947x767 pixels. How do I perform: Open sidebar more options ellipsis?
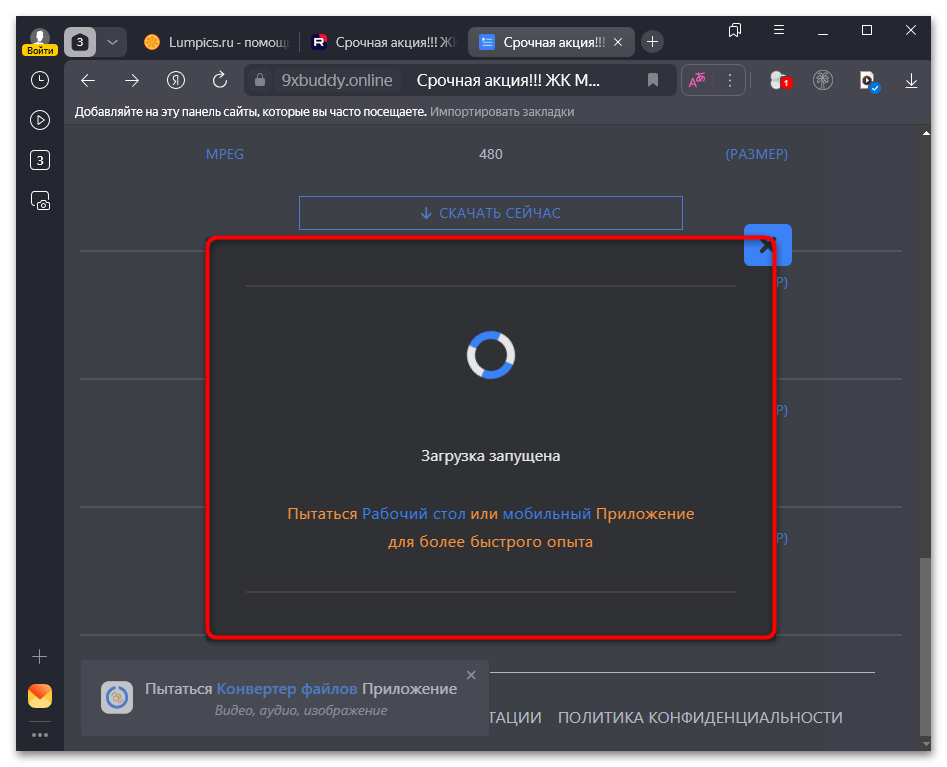tap(40, 735)
